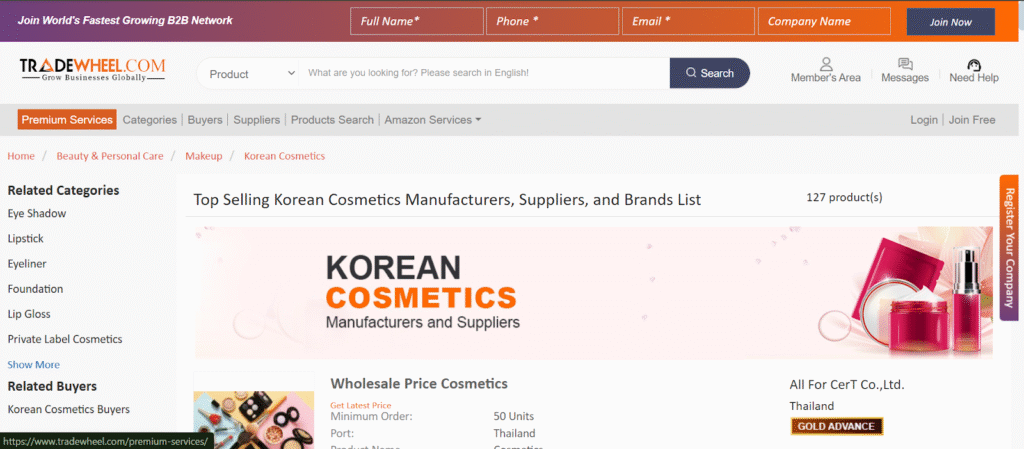The width and height of the screenshot is (1024, 449).
Task: Open the Login link
Action: pyautogui.click(x=923, y=120)
